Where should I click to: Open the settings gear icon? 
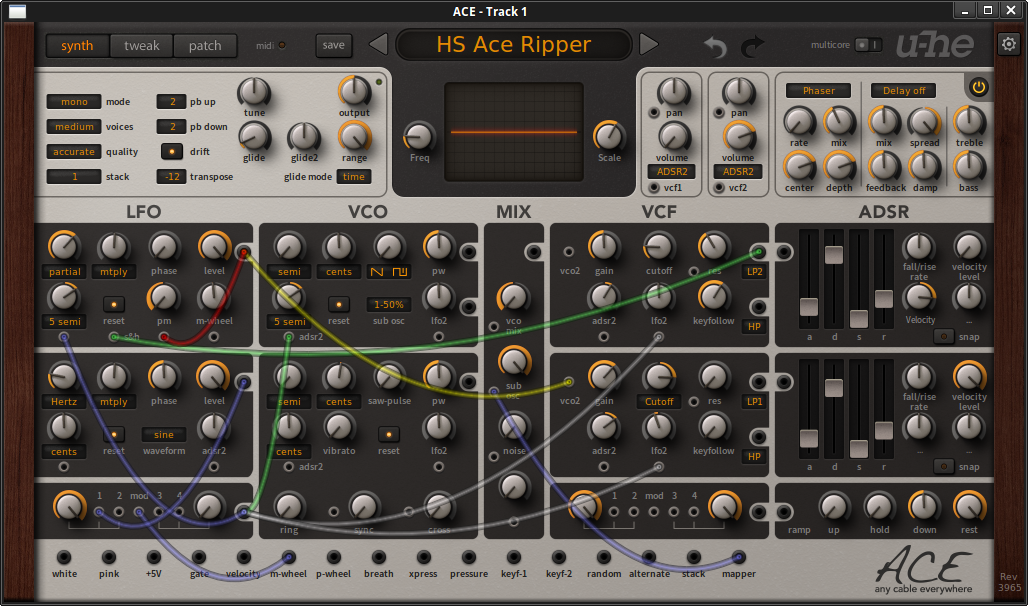[x=1008, y=45]
